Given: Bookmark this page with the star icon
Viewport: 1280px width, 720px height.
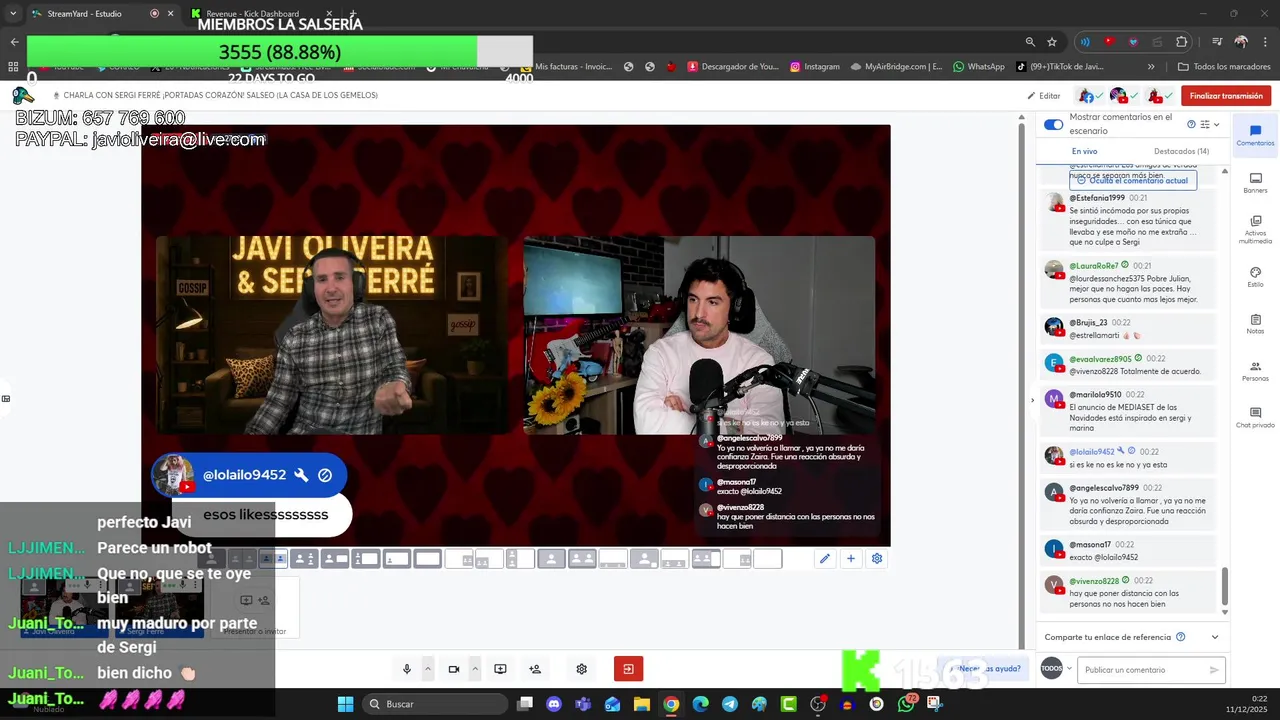Looking at the screenshot, I should click(1052, 42).
